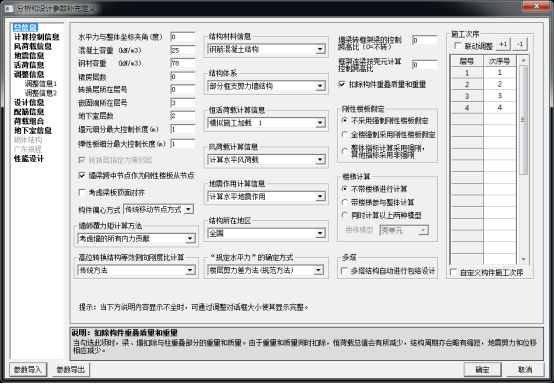Toggle 墙梁跨中节点作为刚性楼板从节点 checkbox
The image size is (554, 384).
coord(82,175)
